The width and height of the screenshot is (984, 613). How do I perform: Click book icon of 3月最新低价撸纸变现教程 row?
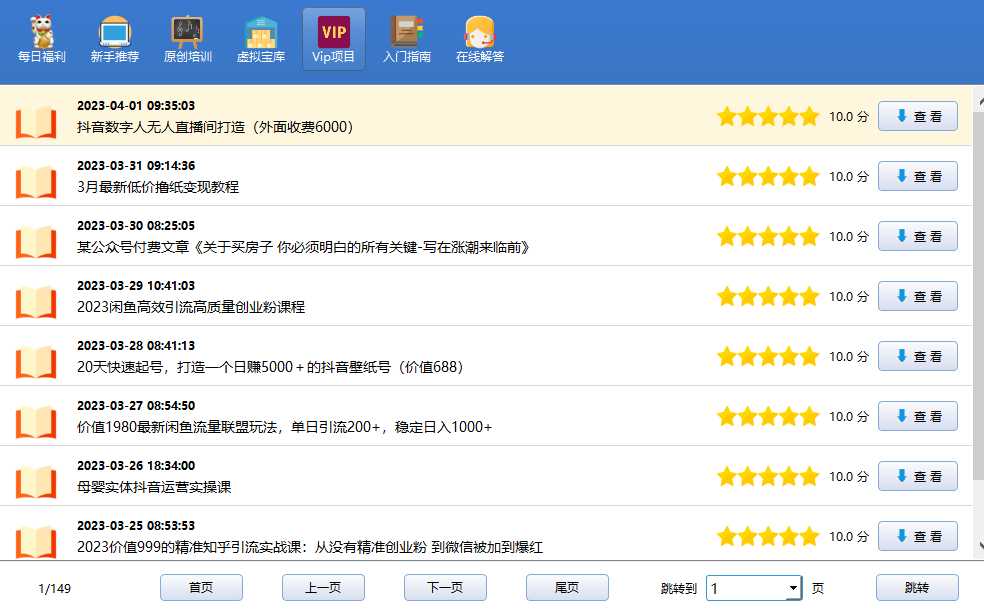pos(36,182)
